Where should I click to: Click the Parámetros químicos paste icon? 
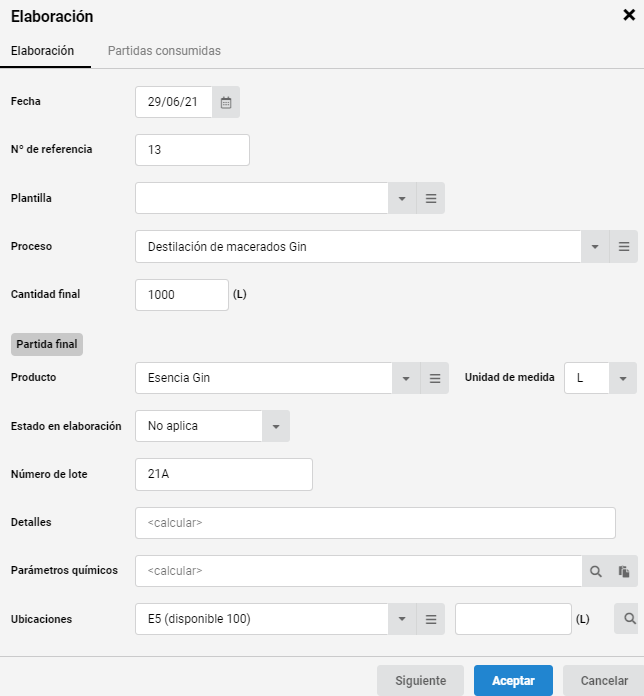click(x=624, y=571)
